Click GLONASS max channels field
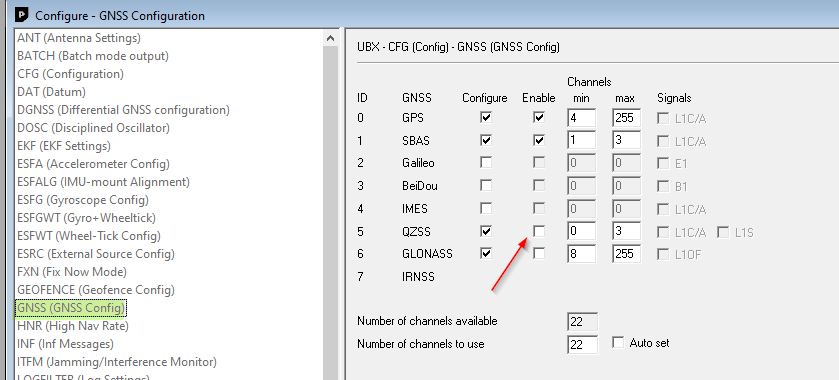 626,254
